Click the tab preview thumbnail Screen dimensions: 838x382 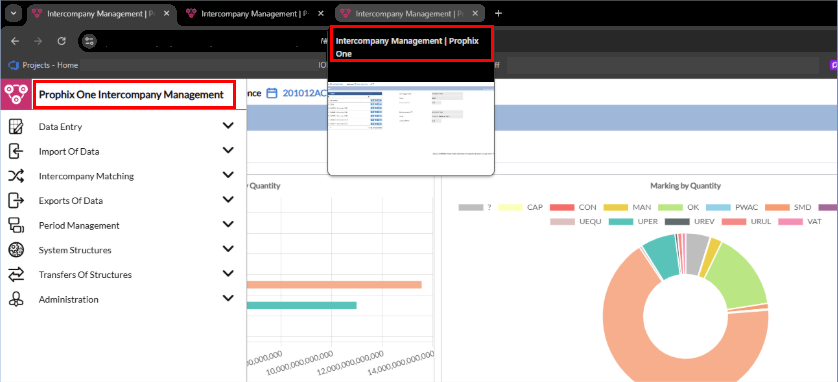coord(410,119)
